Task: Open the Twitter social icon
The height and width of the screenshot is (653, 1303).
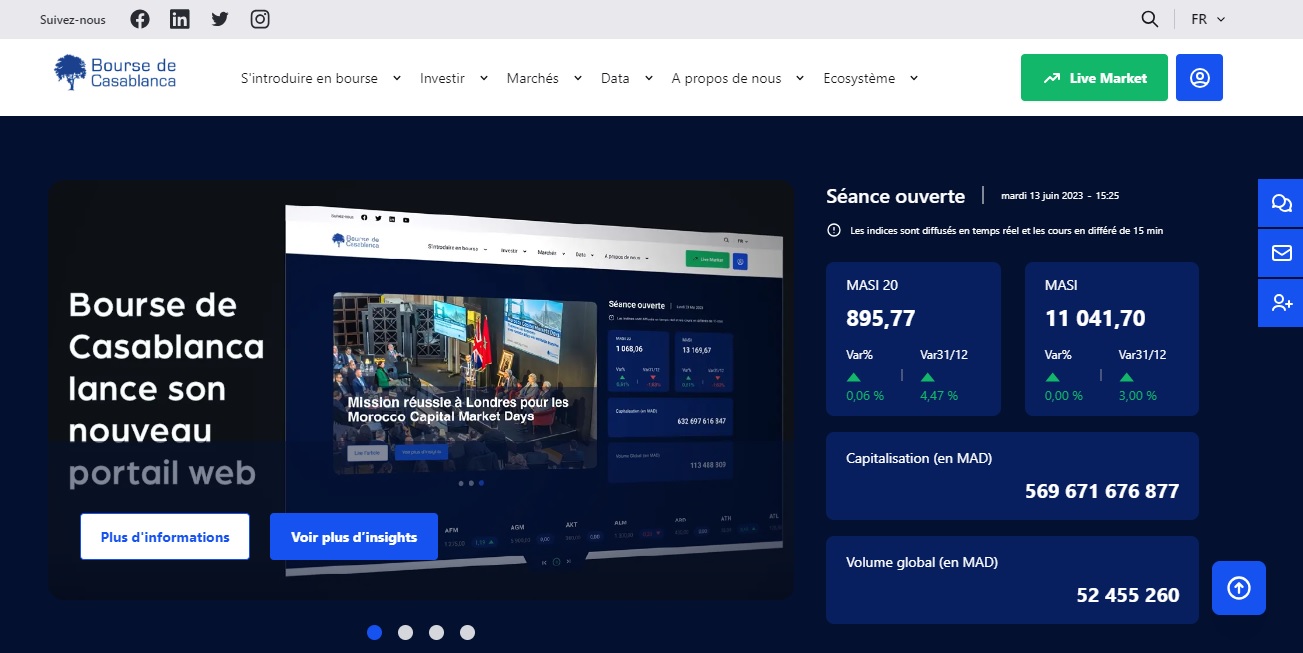Action: point(220,19)
